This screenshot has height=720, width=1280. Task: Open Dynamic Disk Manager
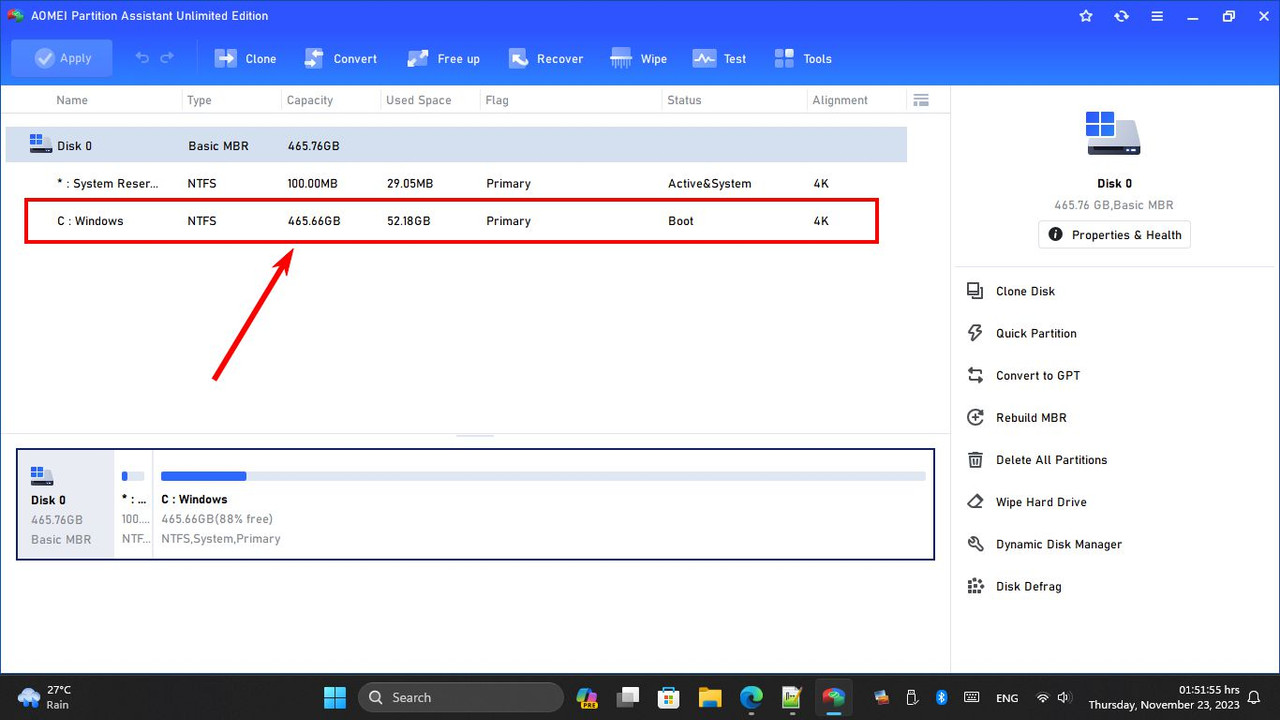[1059, 544]
